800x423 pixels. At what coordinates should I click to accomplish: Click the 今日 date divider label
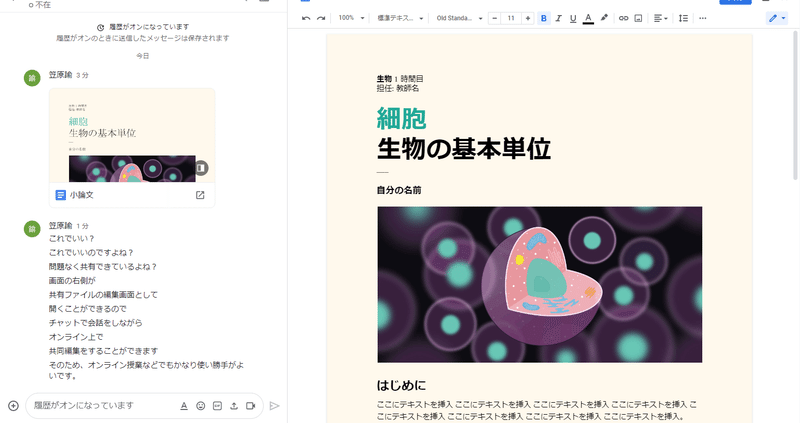pyautogui.click(x=143, y=56)
